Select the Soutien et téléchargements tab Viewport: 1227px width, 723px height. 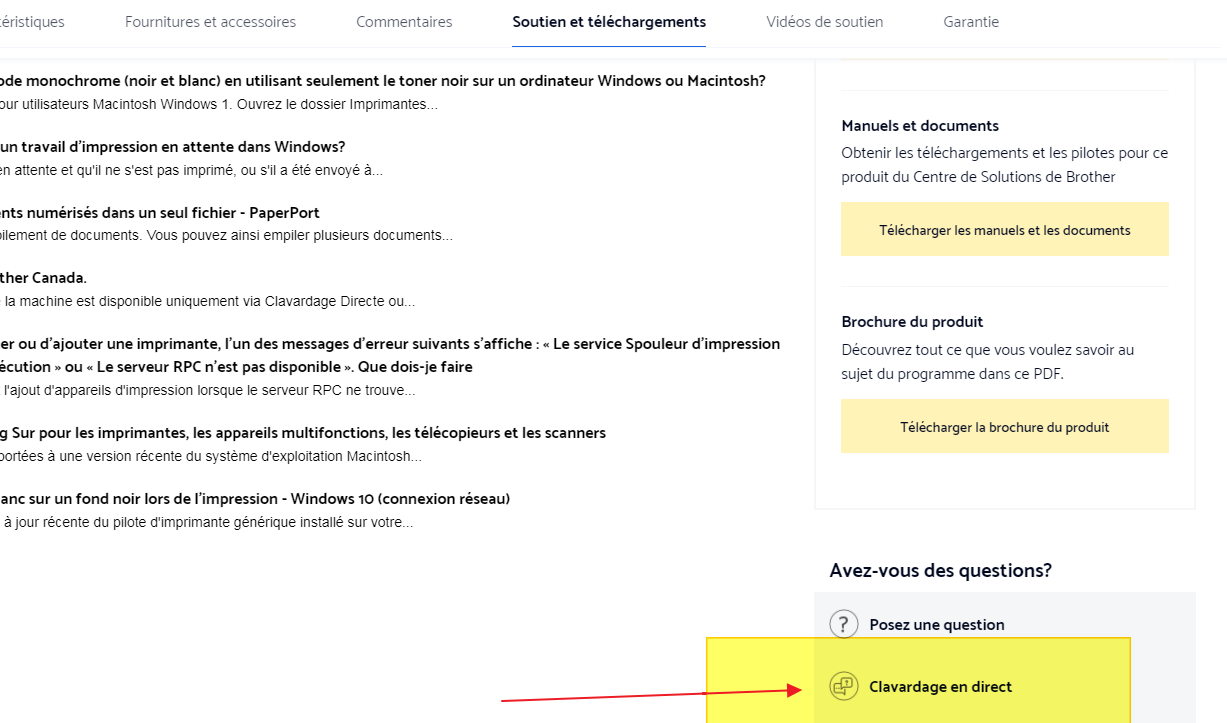coord(609,22)
